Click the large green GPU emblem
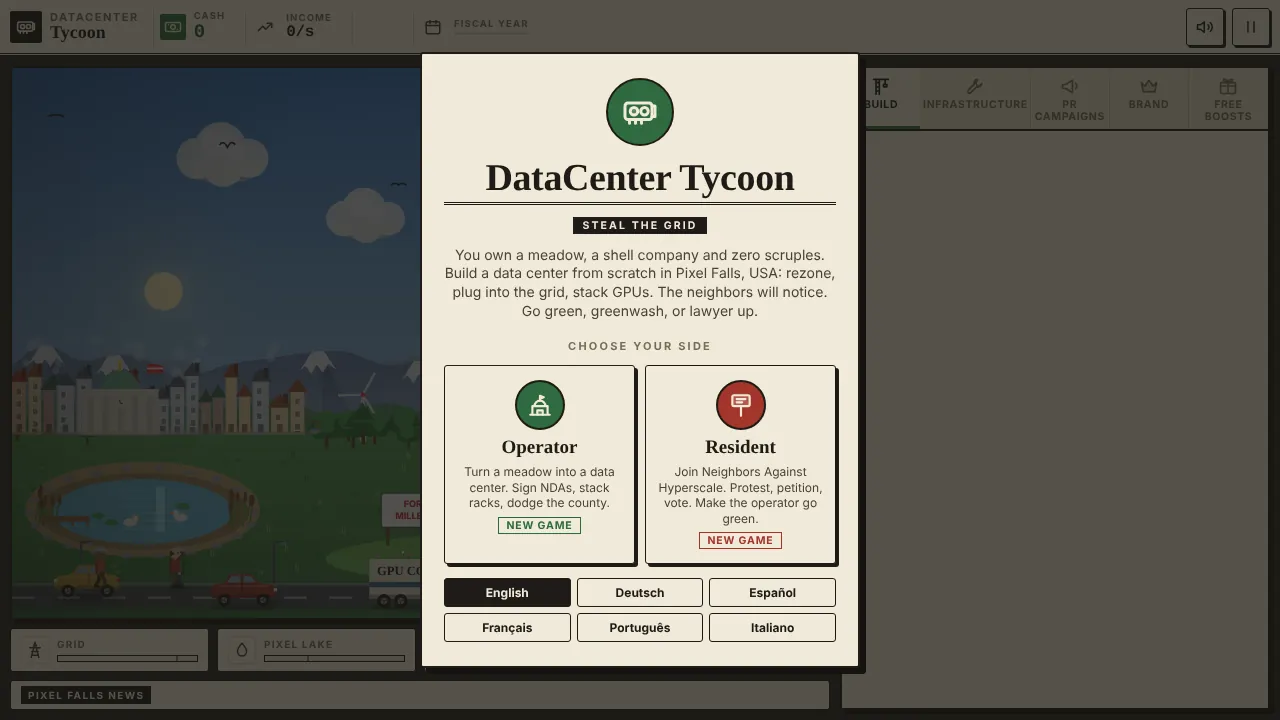This screenshot has height=720, width=1280. 640,112
